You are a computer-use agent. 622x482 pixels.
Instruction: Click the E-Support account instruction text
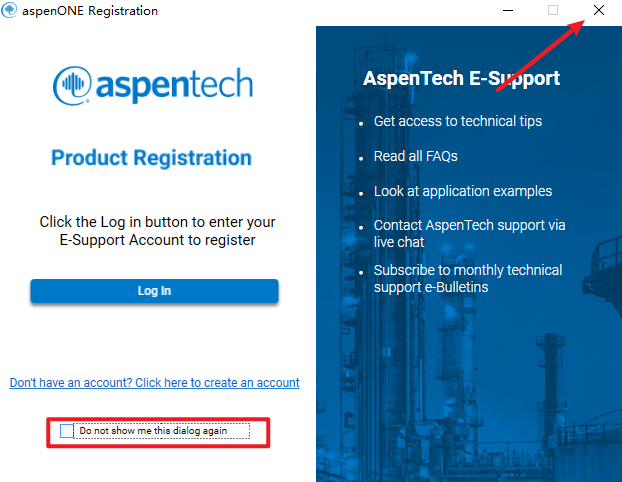pos(157,231)
